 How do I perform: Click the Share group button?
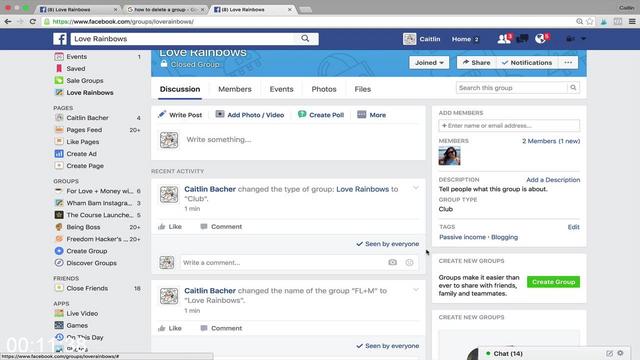[476, 62]
